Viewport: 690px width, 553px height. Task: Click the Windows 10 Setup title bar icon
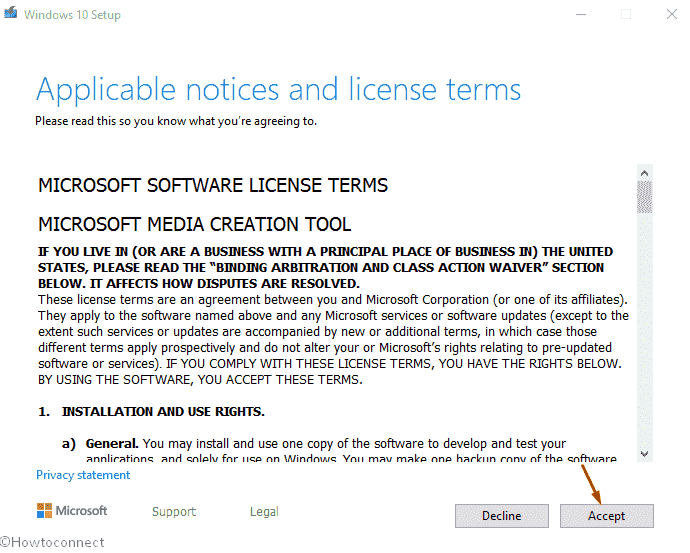(x=11, y=14)
